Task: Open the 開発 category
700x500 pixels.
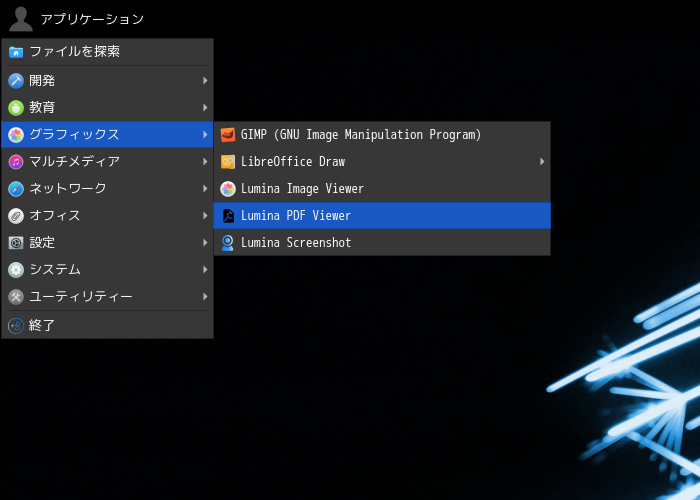Action: (x=108, y=81)
